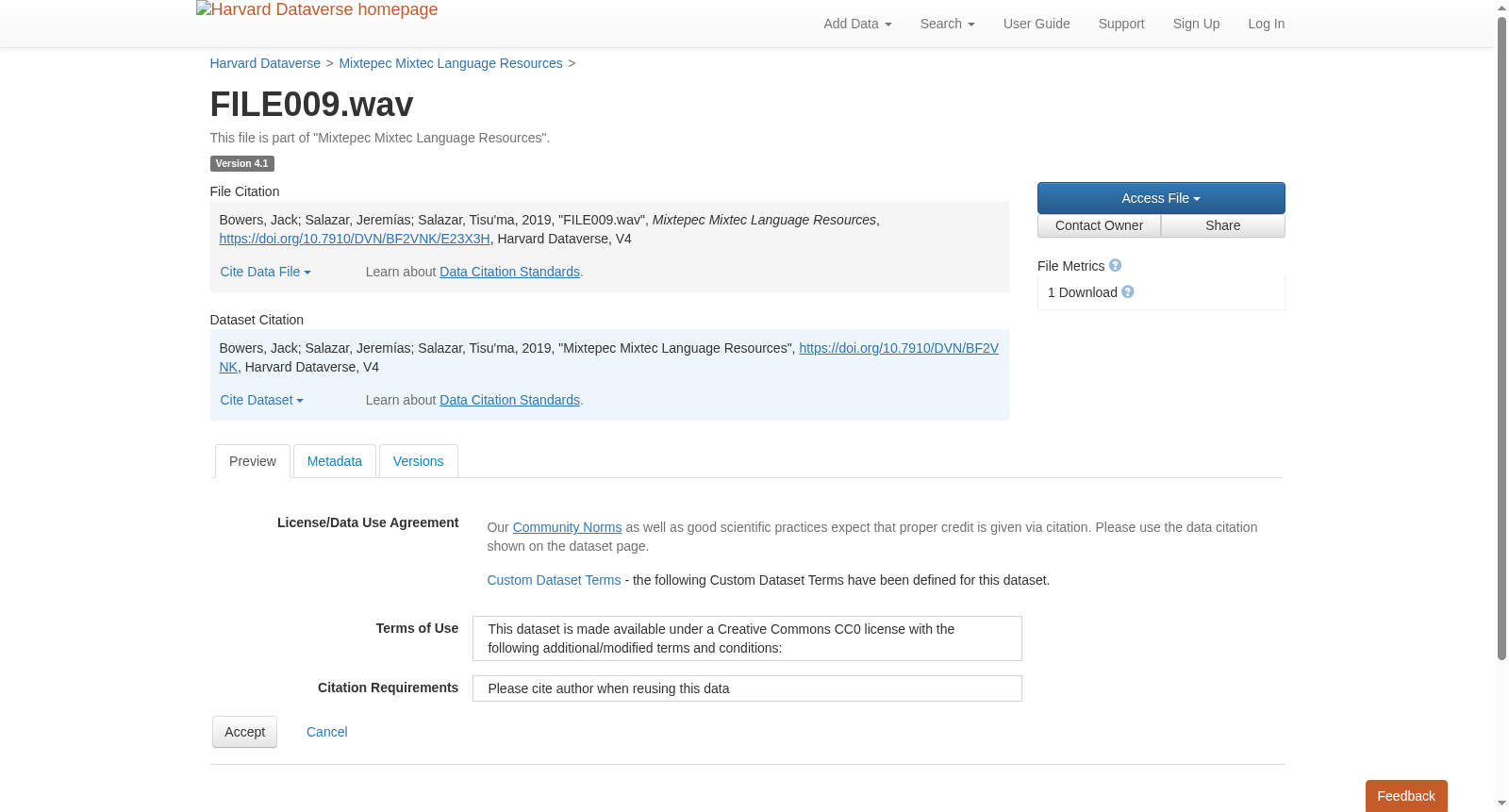Click the File Metrics help icon

1115,266
